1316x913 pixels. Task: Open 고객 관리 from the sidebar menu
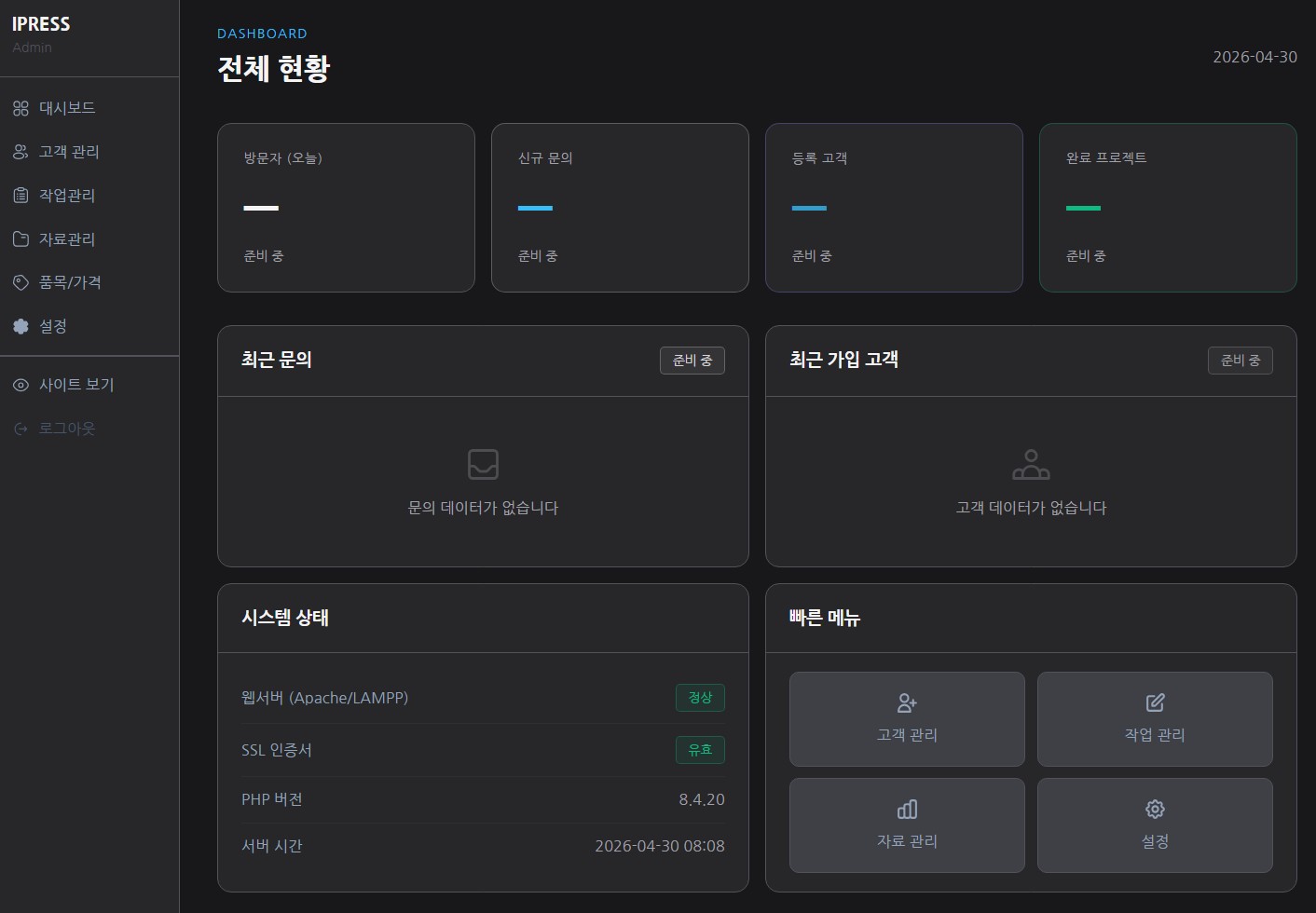[x=69, y=152]
